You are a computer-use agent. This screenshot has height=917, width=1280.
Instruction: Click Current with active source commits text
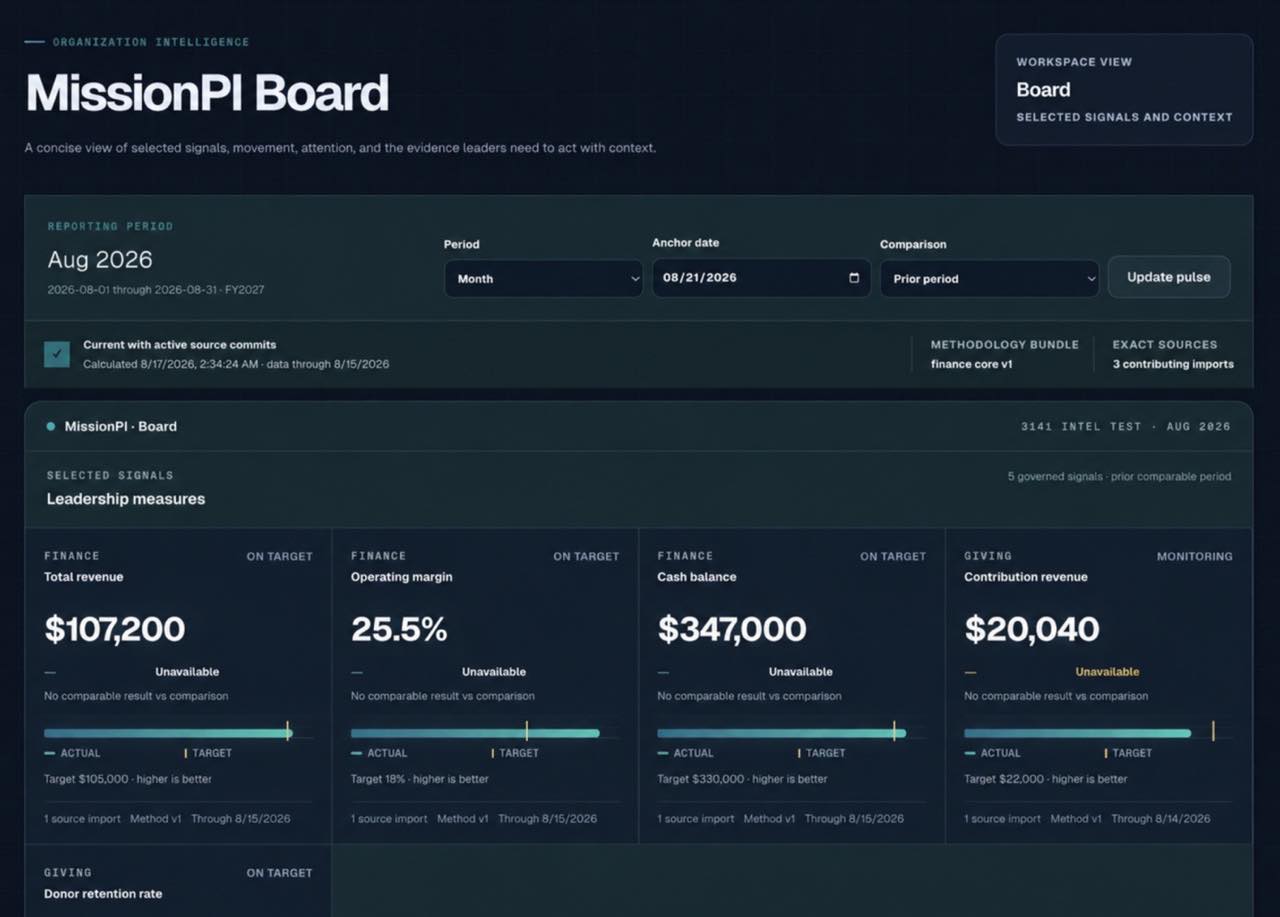180,345
